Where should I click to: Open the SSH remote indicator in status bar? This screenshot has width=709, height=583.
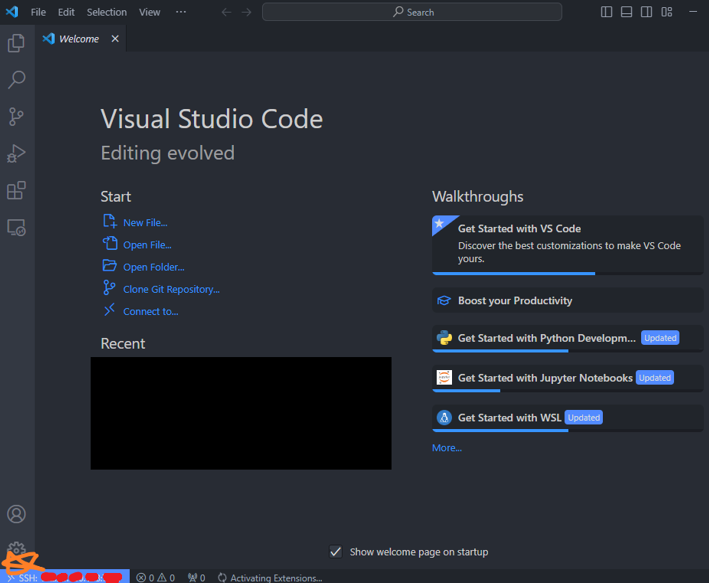coord(65,578)
